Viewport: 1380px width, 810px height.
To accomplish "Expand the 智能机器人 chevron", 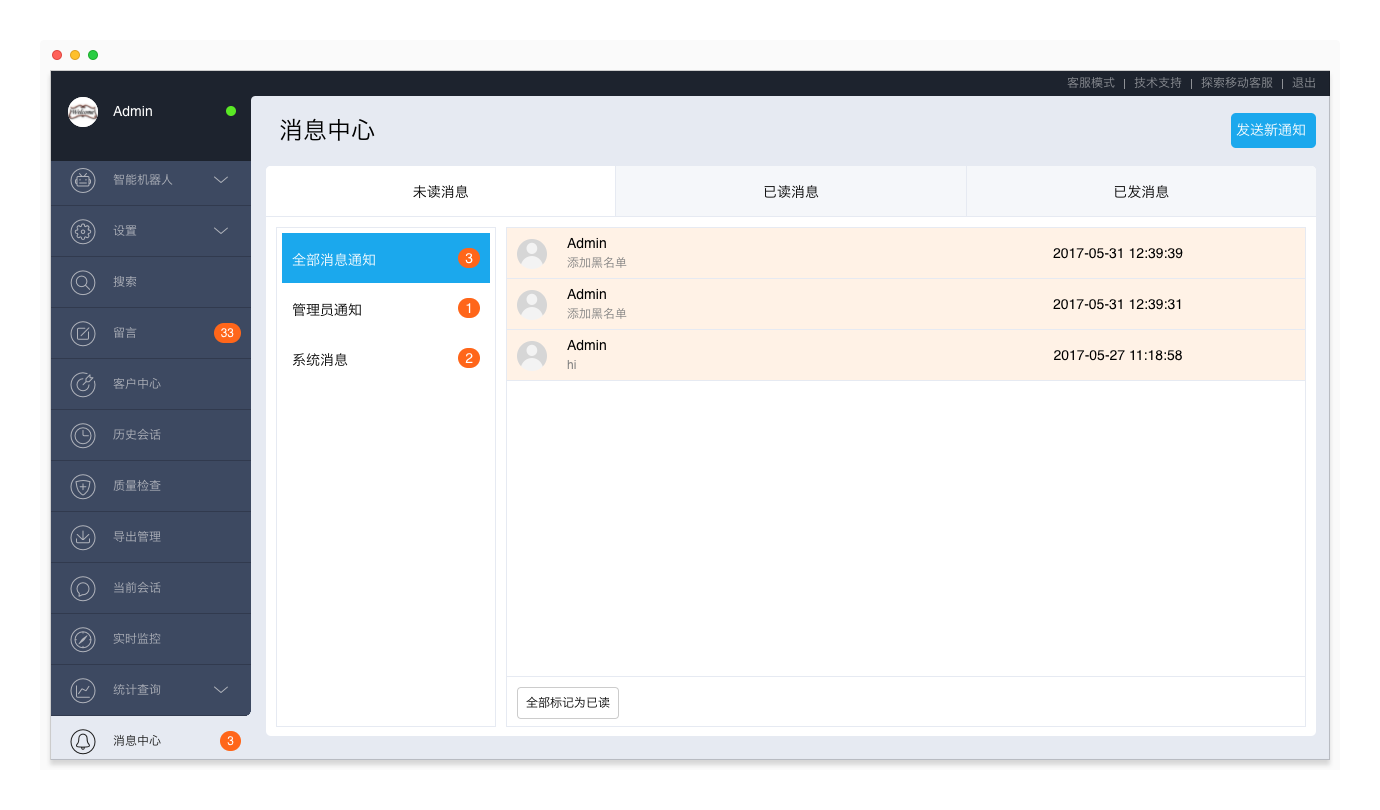I will [221, 180].
